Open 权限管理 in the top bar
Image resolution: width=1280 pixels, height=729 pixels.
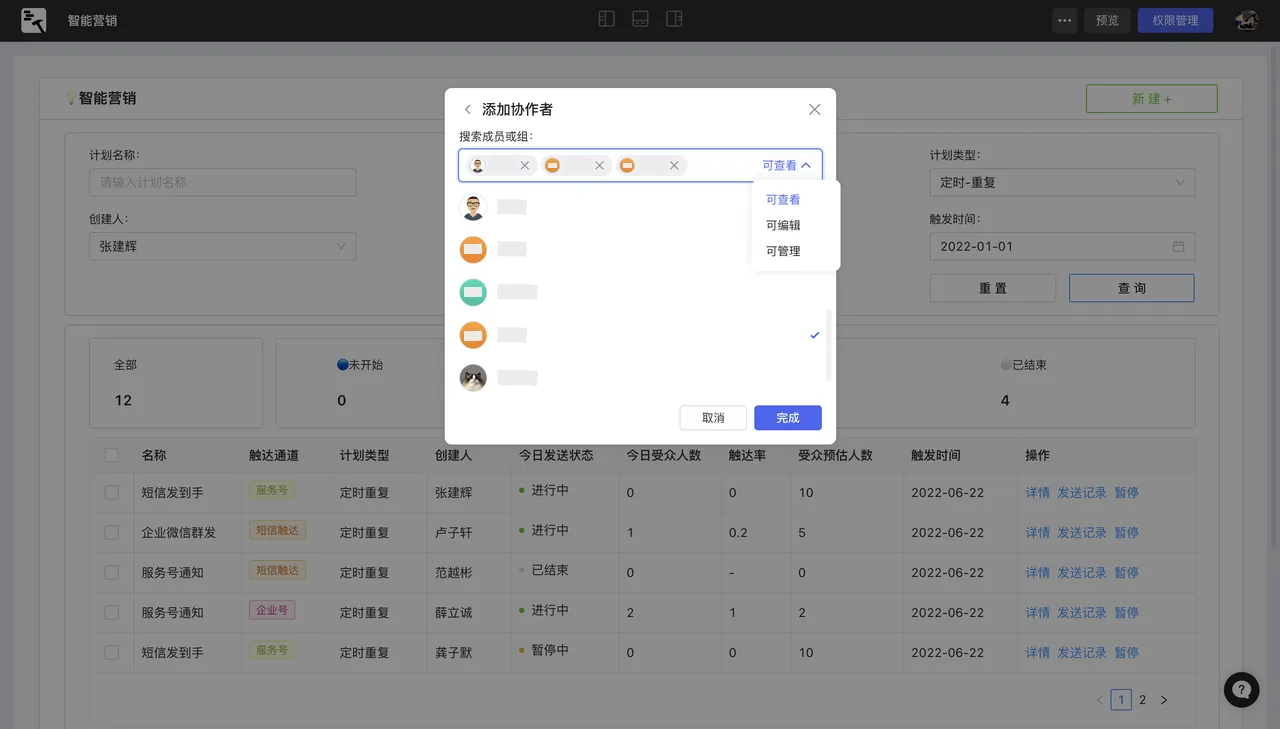1175,20
